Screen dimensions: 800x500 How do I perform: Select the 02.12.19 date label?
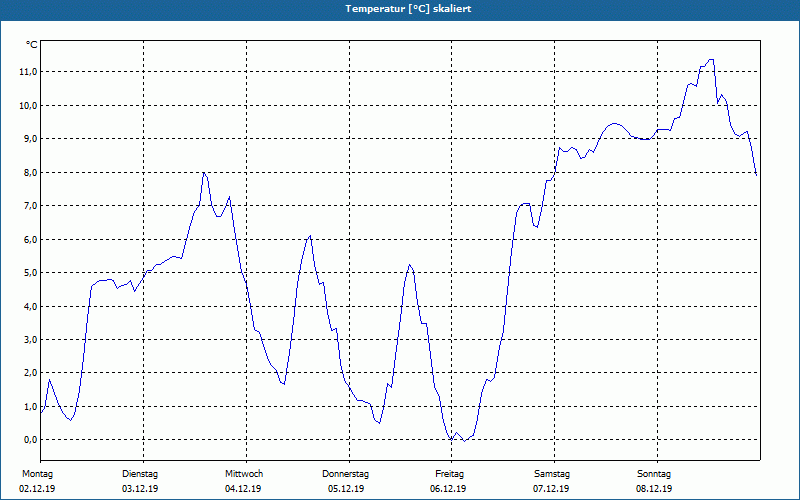37,489
